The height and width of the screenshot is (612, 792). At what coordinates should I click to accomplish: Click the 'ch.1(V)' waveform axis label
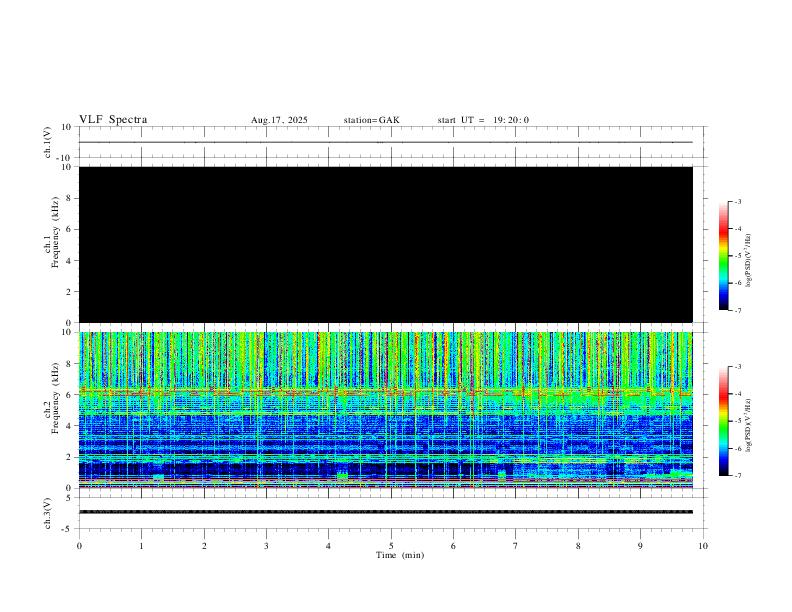click(x=48, y=142)
